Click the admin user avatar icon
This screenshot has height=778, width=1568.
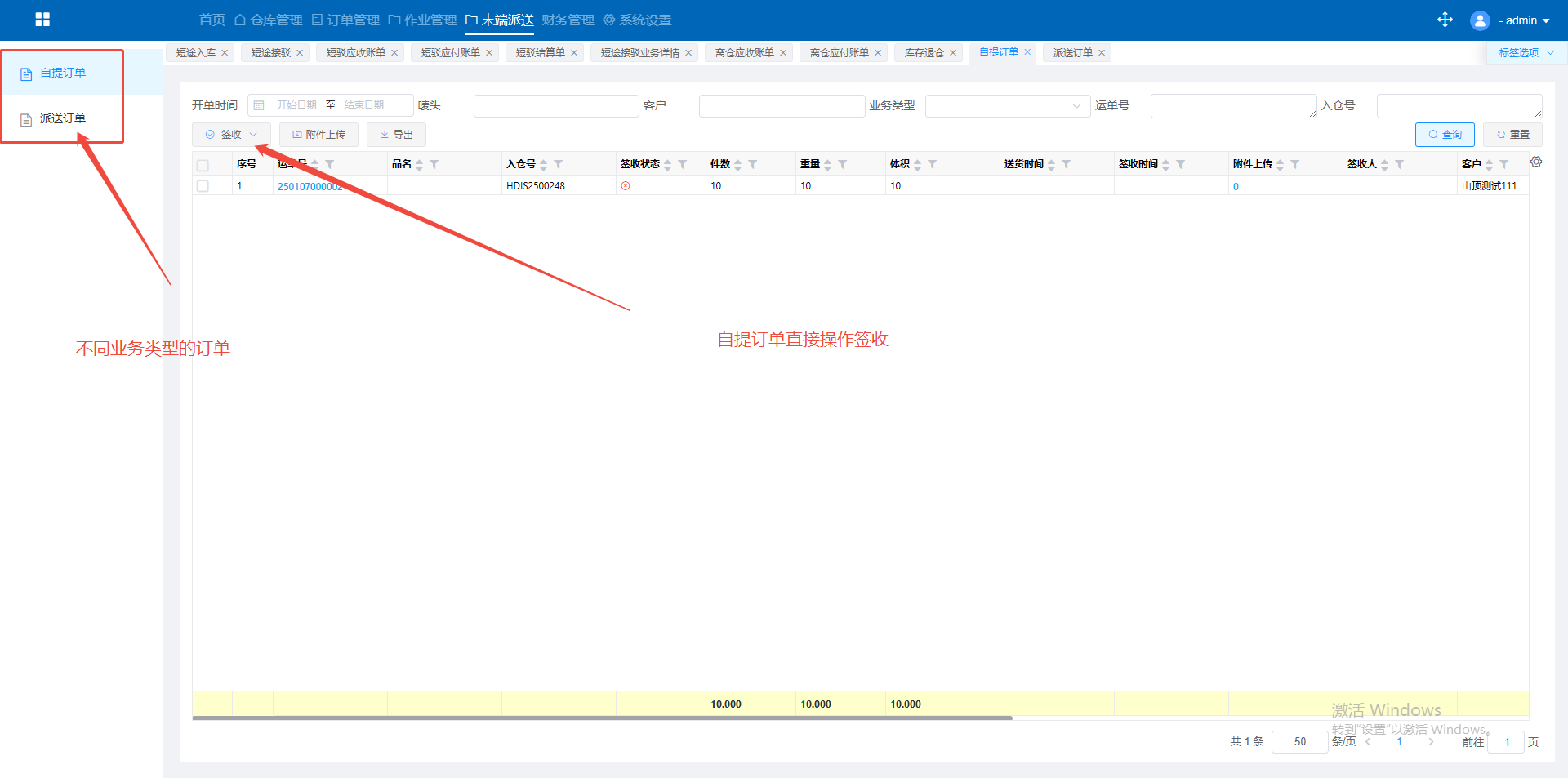[x=1479, y=20]
